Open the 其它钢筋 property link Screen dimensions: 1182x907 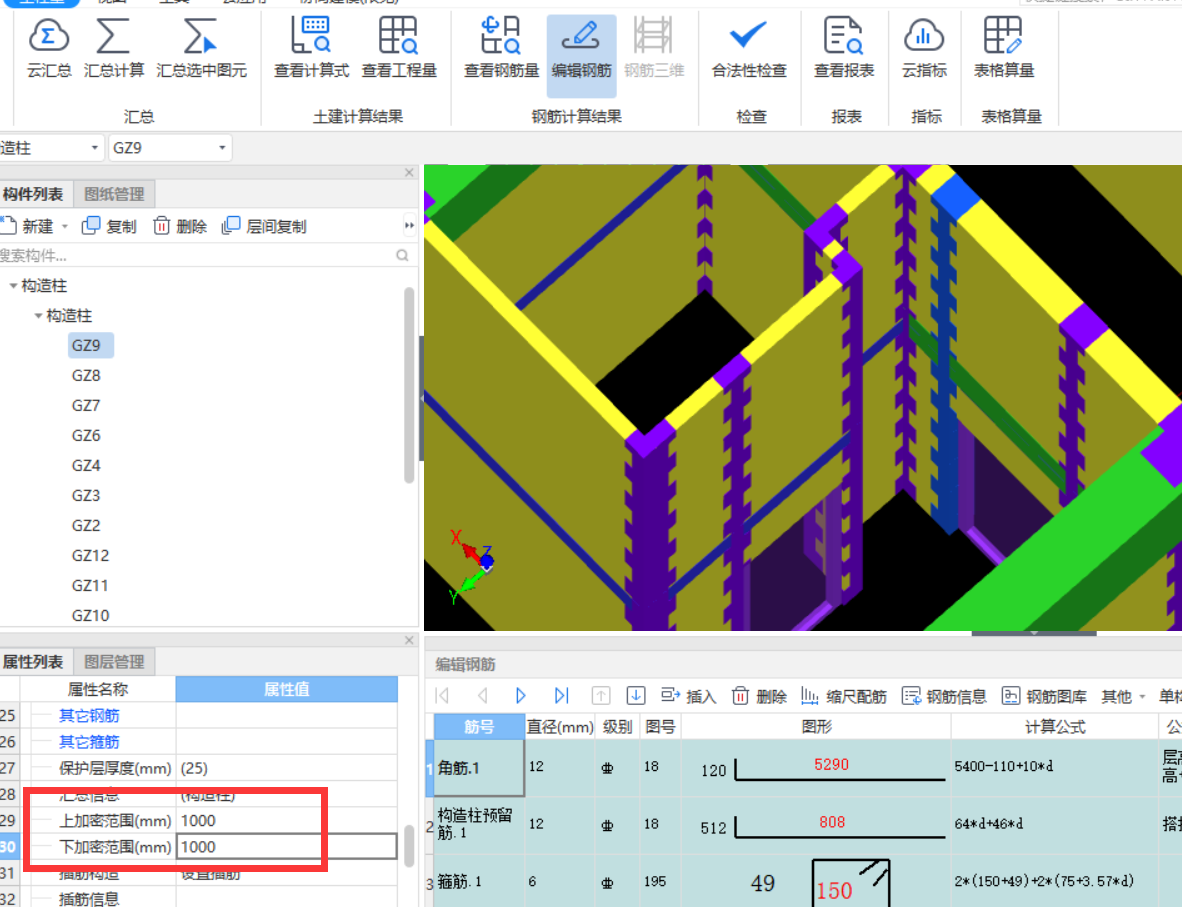coord(90,715)
